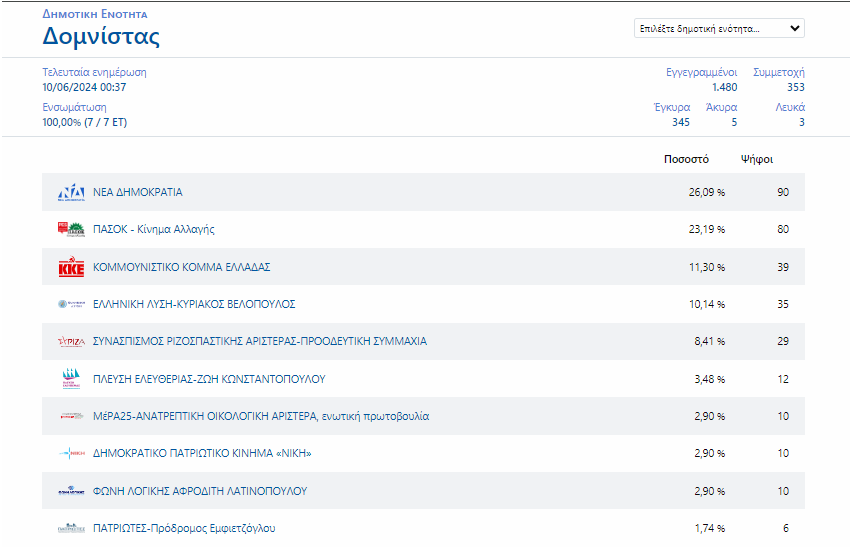Open the Επιλέξτε δημοτική ενότητα dropdown
The width and height of the screenshot is (850, 547).
[x=719, y=28]
